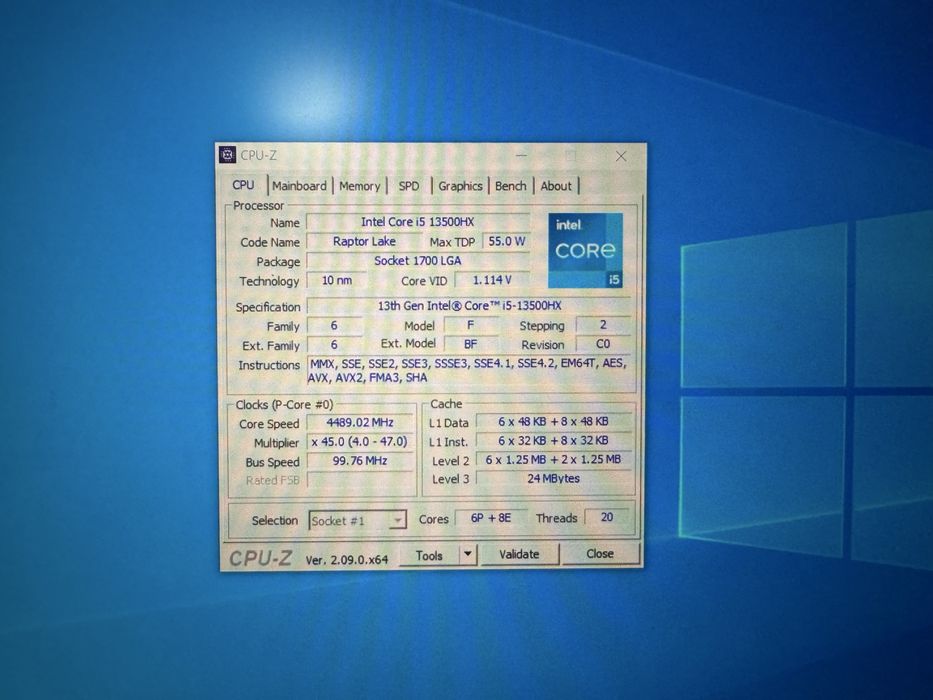
Task: Open the Bench tab
Action: [x=511, y=186]
